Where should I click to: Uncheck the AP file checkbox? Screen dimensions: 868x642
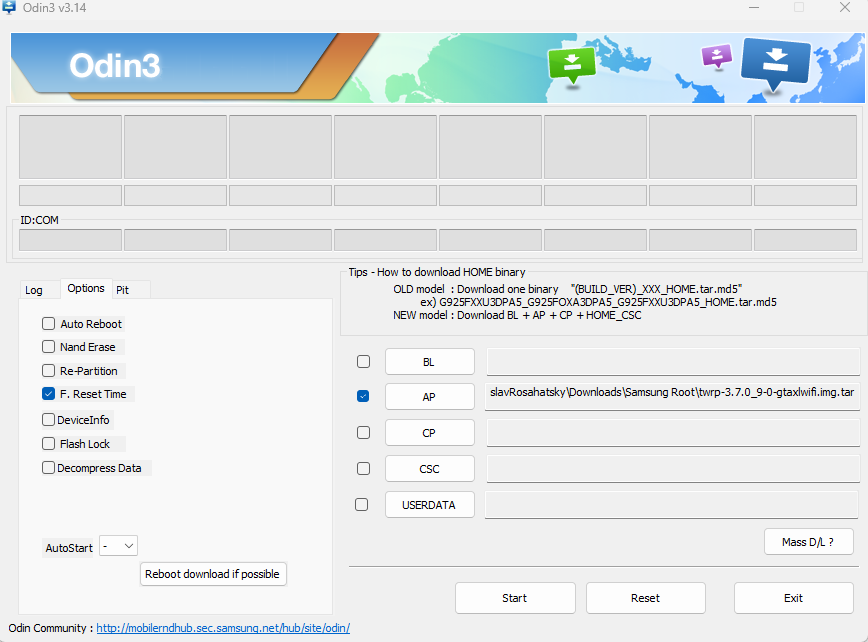tap(363, 397)
